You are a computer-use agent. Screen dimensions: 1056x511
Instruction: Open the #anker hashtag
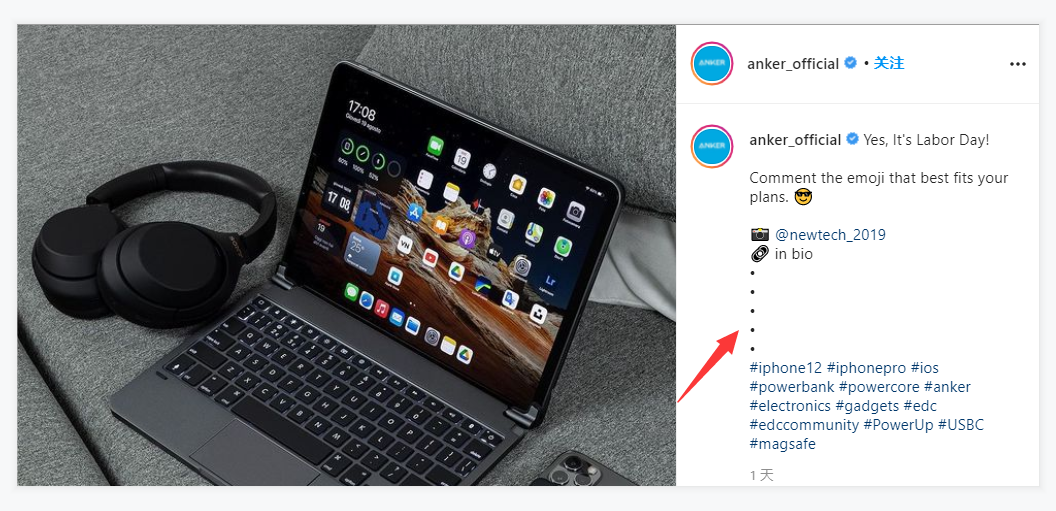click(947, 387)
